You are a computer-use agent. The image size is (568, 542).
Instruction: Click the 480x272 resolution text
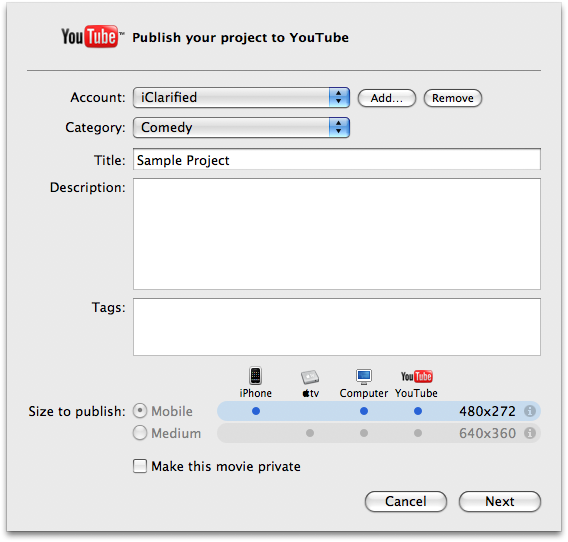click(x=487, y=411)
